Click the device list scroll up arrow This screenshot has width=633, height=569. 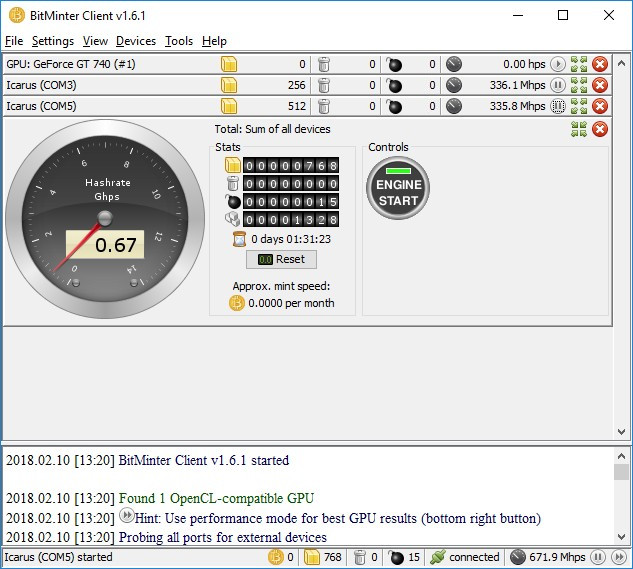click(622, 63)
